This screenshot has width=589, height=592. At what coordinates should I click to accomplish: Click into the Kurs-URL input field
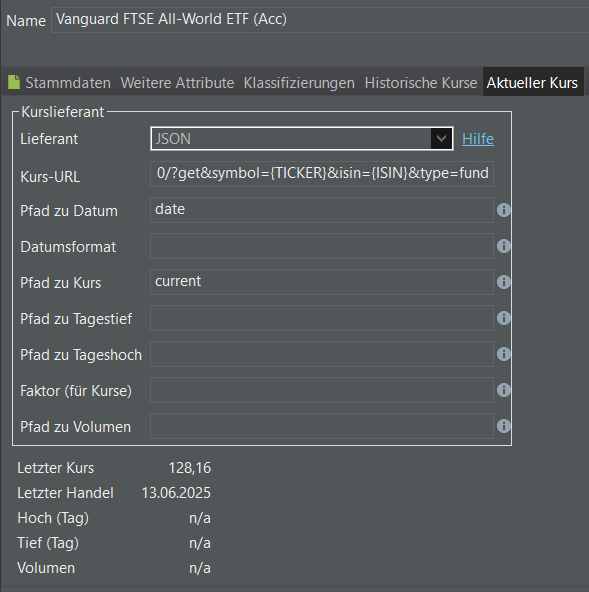pos(322,174)
